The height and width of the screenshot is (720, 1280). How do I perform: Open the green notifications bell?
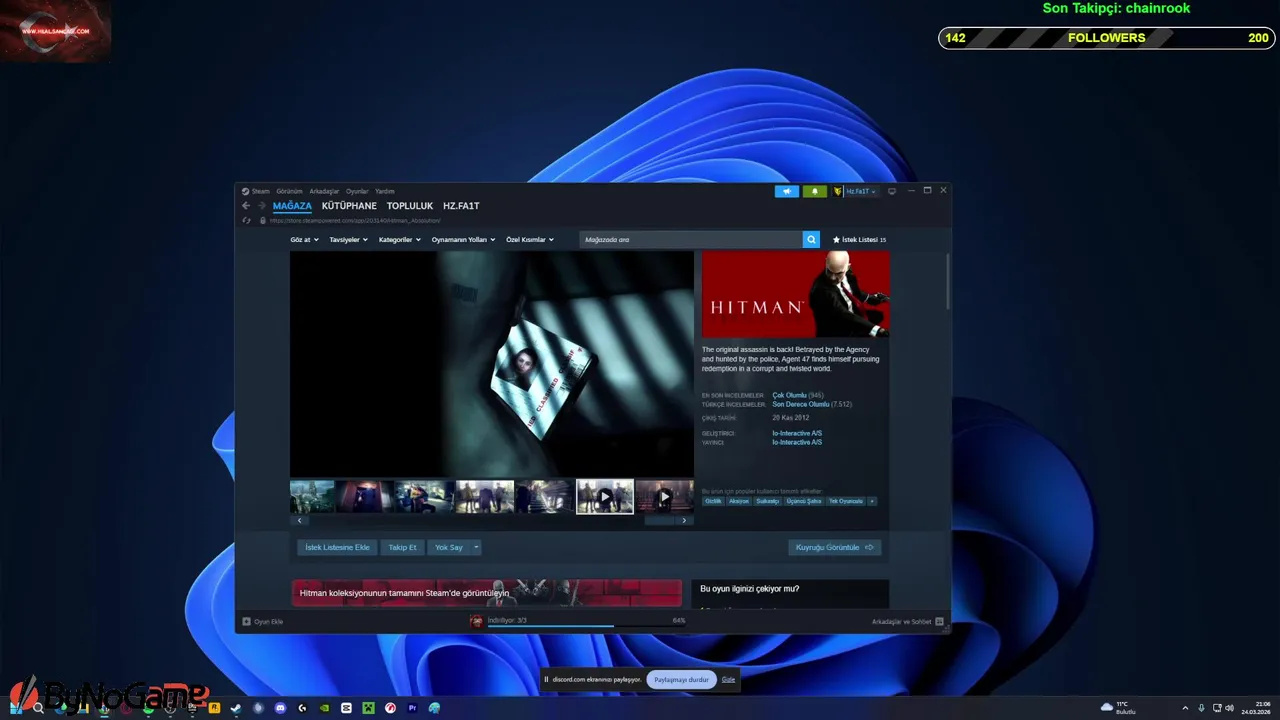click(814, 191)
